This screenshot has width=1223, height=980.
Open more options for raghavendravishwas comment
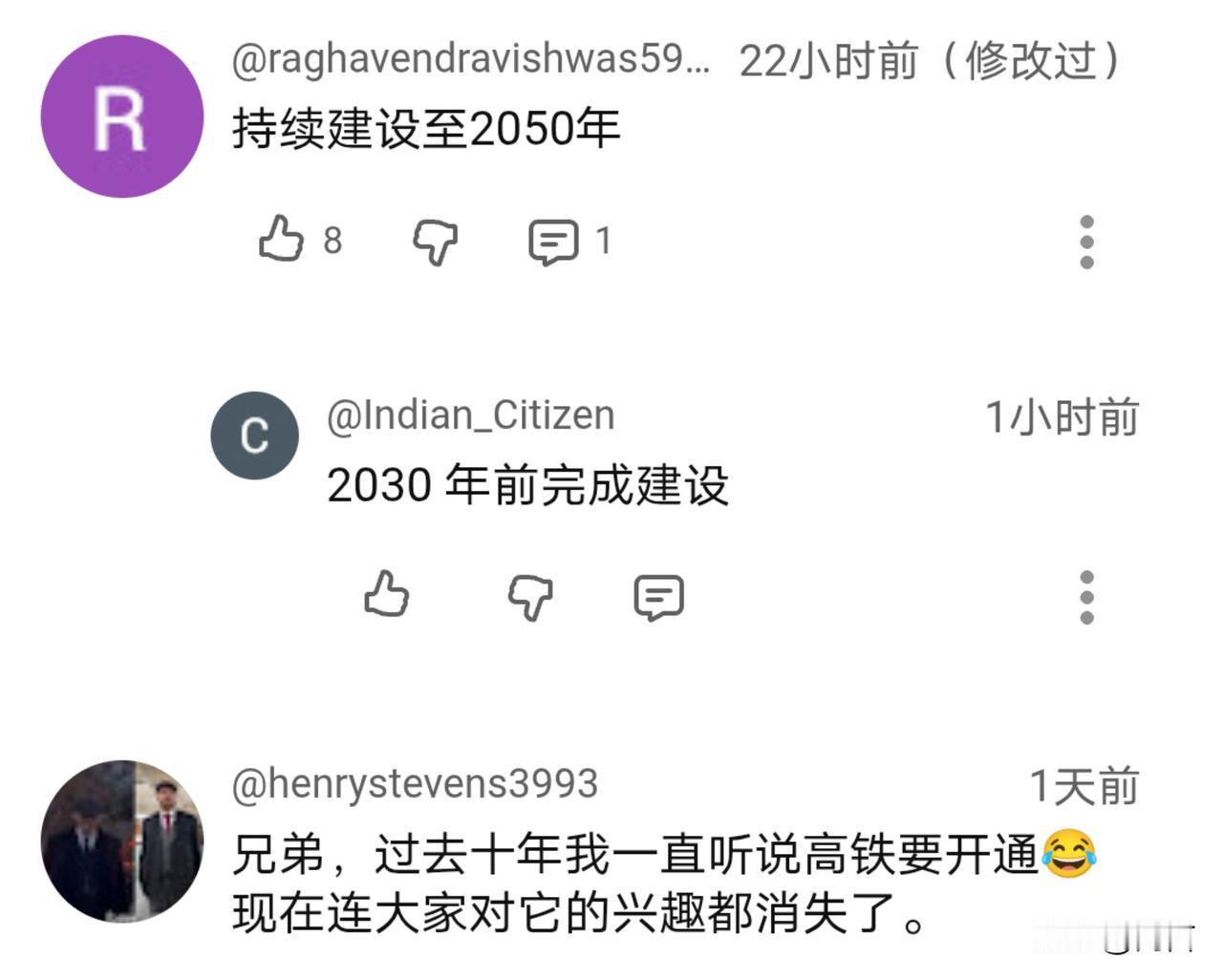tap(1086, 242)
